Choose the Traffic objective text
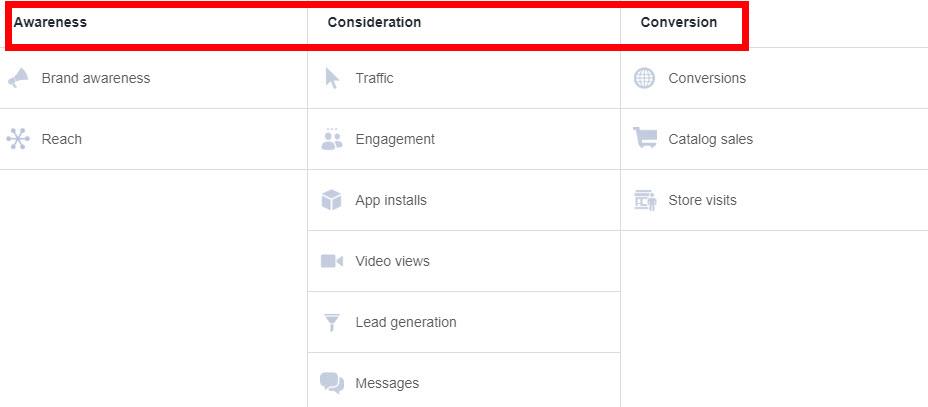 (x=374, y=78)
